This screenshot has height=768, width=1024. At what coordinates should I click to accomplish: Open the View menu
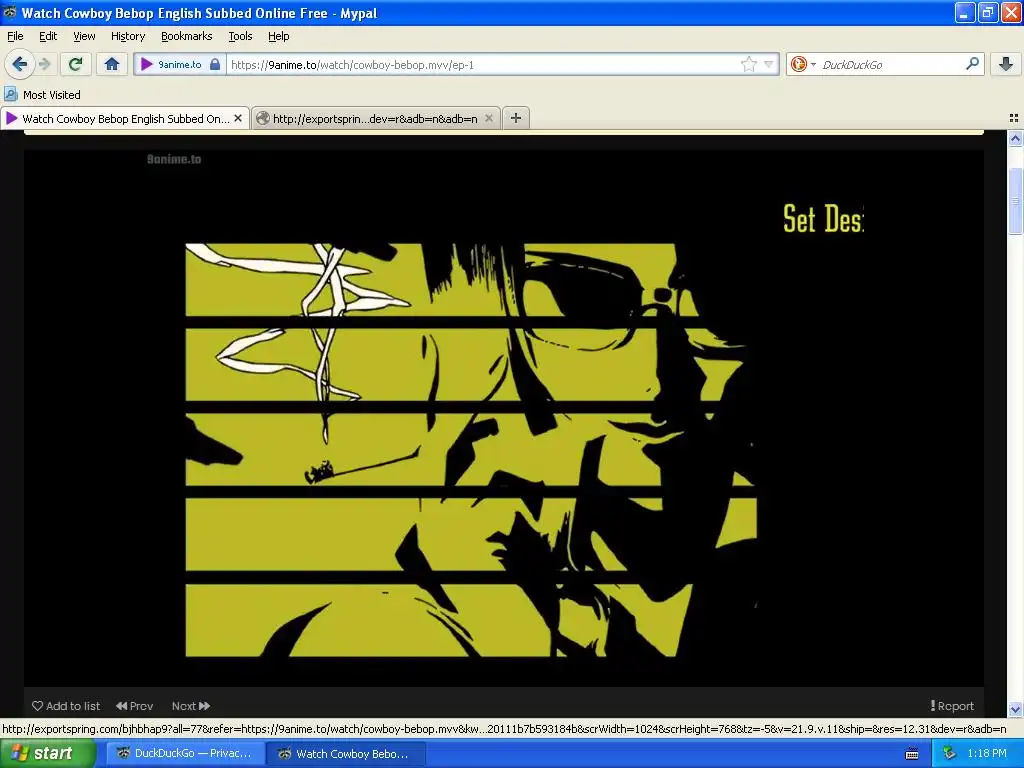pyautogui.click(x=84, y=36)
